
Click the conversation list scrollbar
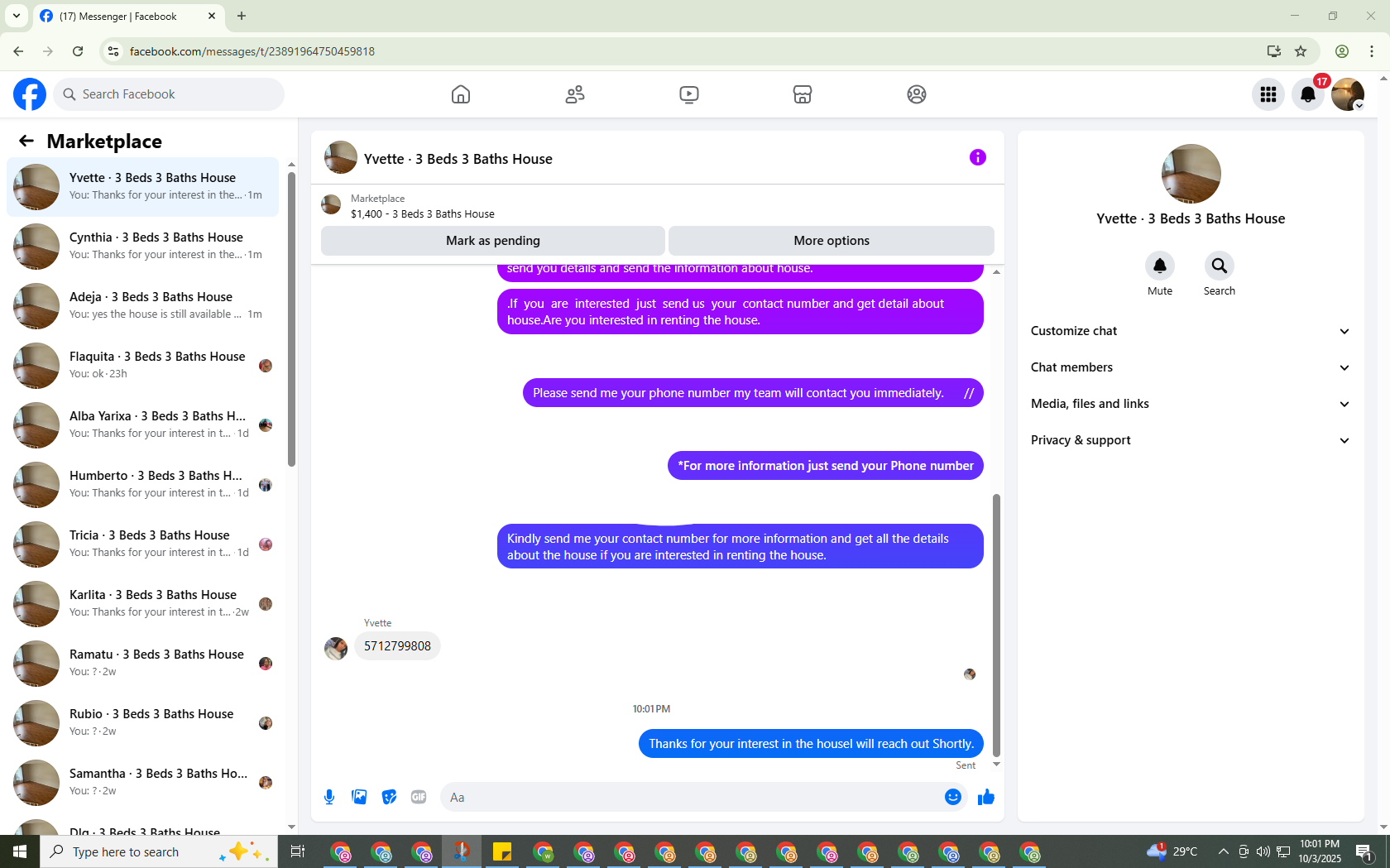[291, 319]
